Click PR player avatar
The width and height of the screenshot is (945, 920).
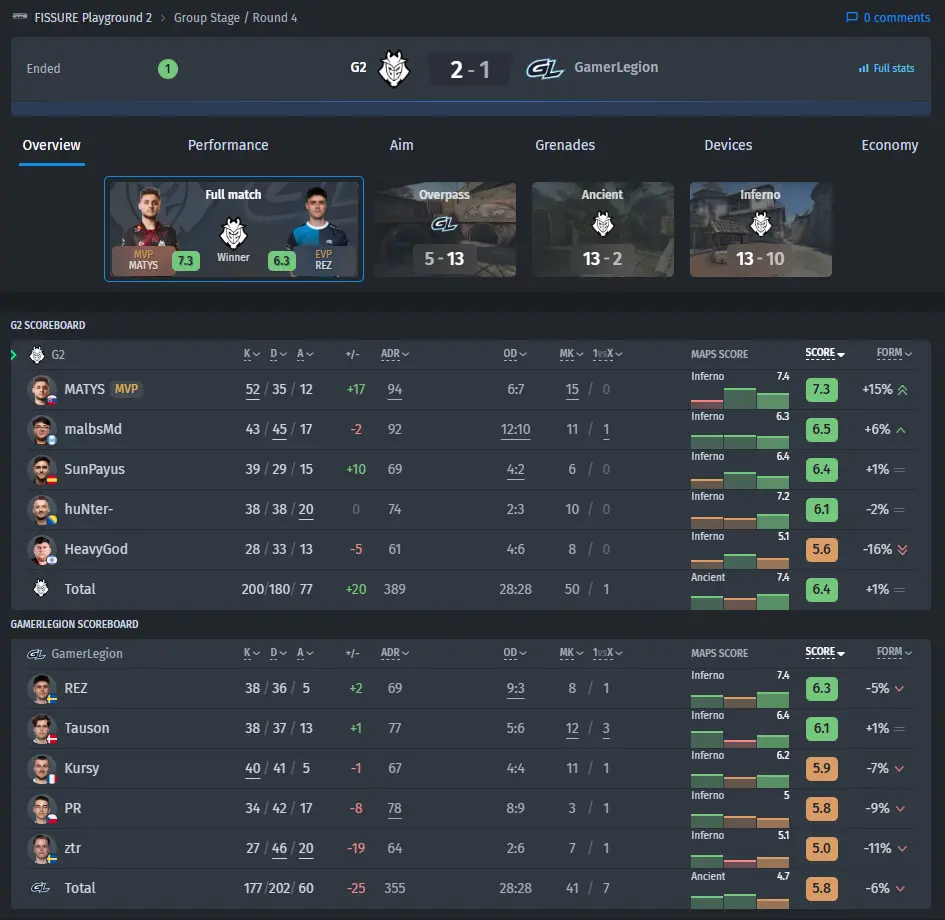[42, 809]
